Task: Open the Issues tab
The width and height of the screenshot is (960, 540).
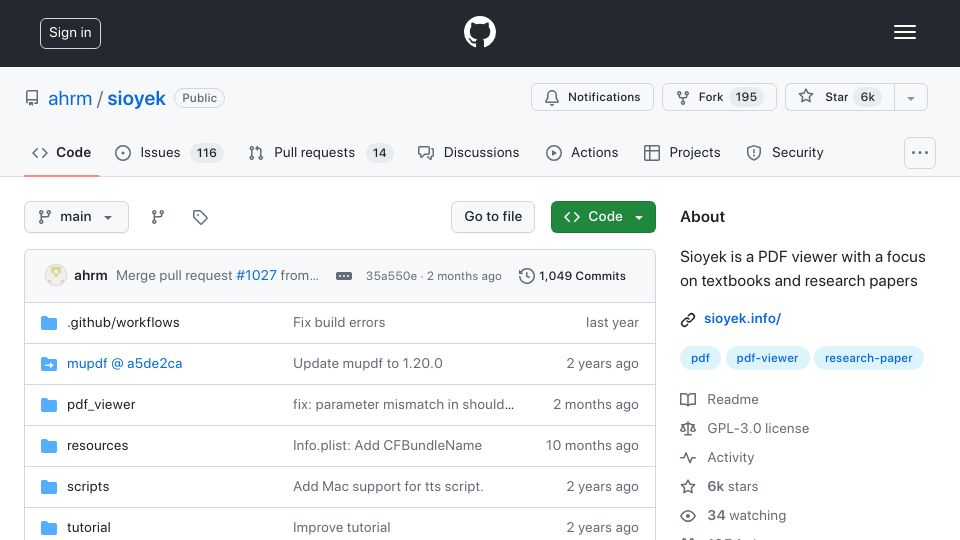Action: [169, 152]
